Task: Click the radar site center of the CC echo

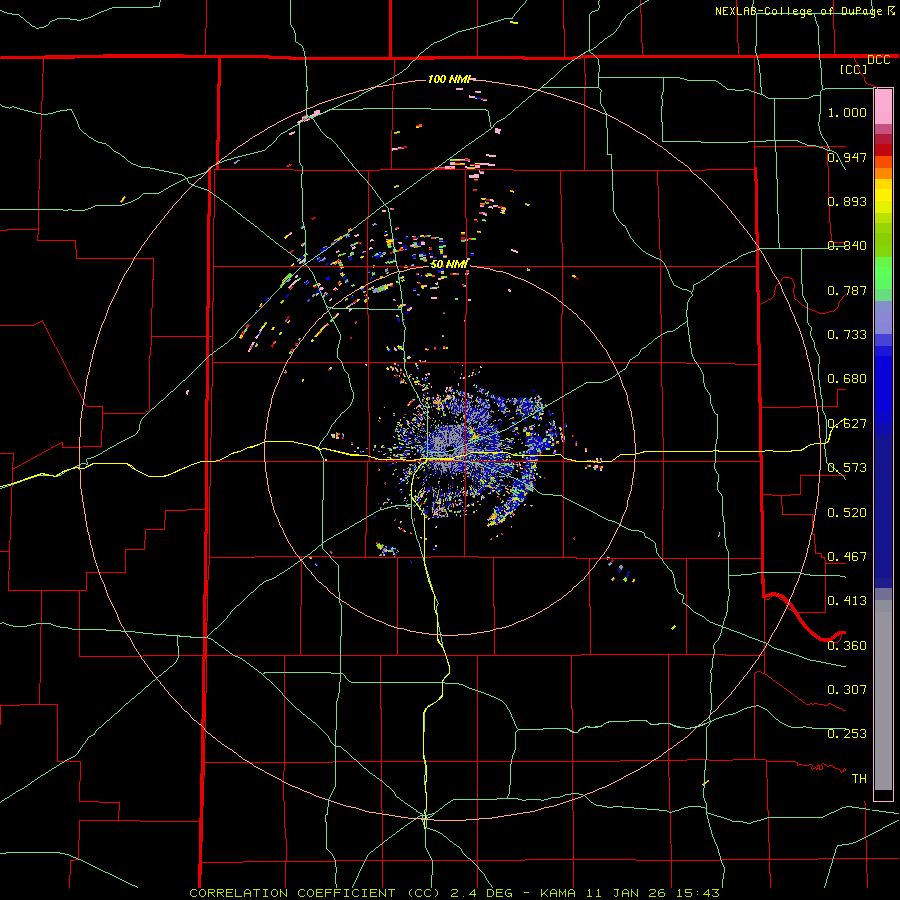Action: [x=450, y=449]
